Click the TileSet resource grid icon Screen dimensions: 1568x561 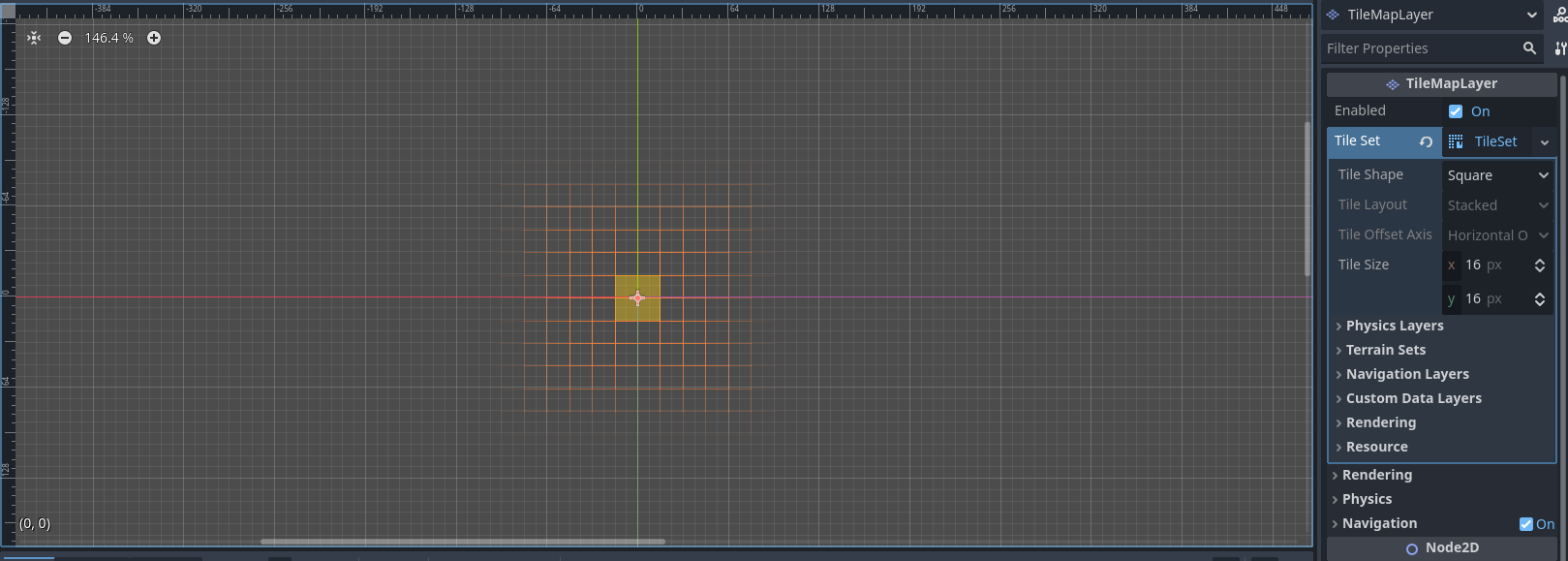pos(1456,141)
